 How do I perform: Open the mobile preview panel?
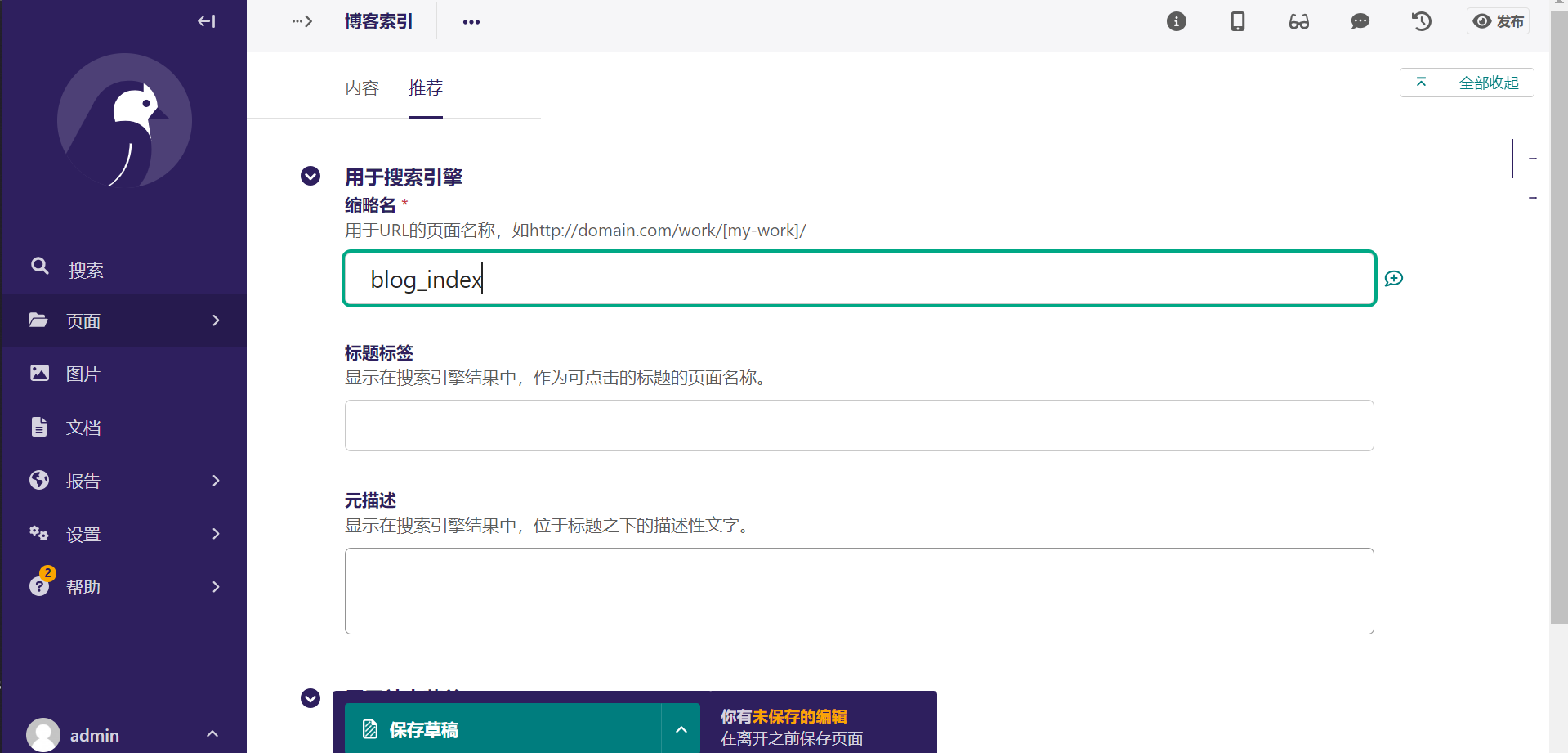(1238, 21)
